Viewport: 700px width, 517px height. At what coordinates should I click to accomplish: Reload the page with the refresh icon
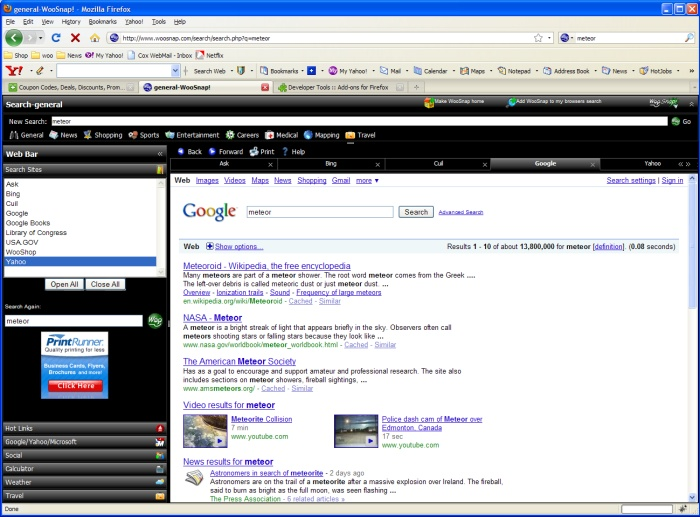(56, 38)
